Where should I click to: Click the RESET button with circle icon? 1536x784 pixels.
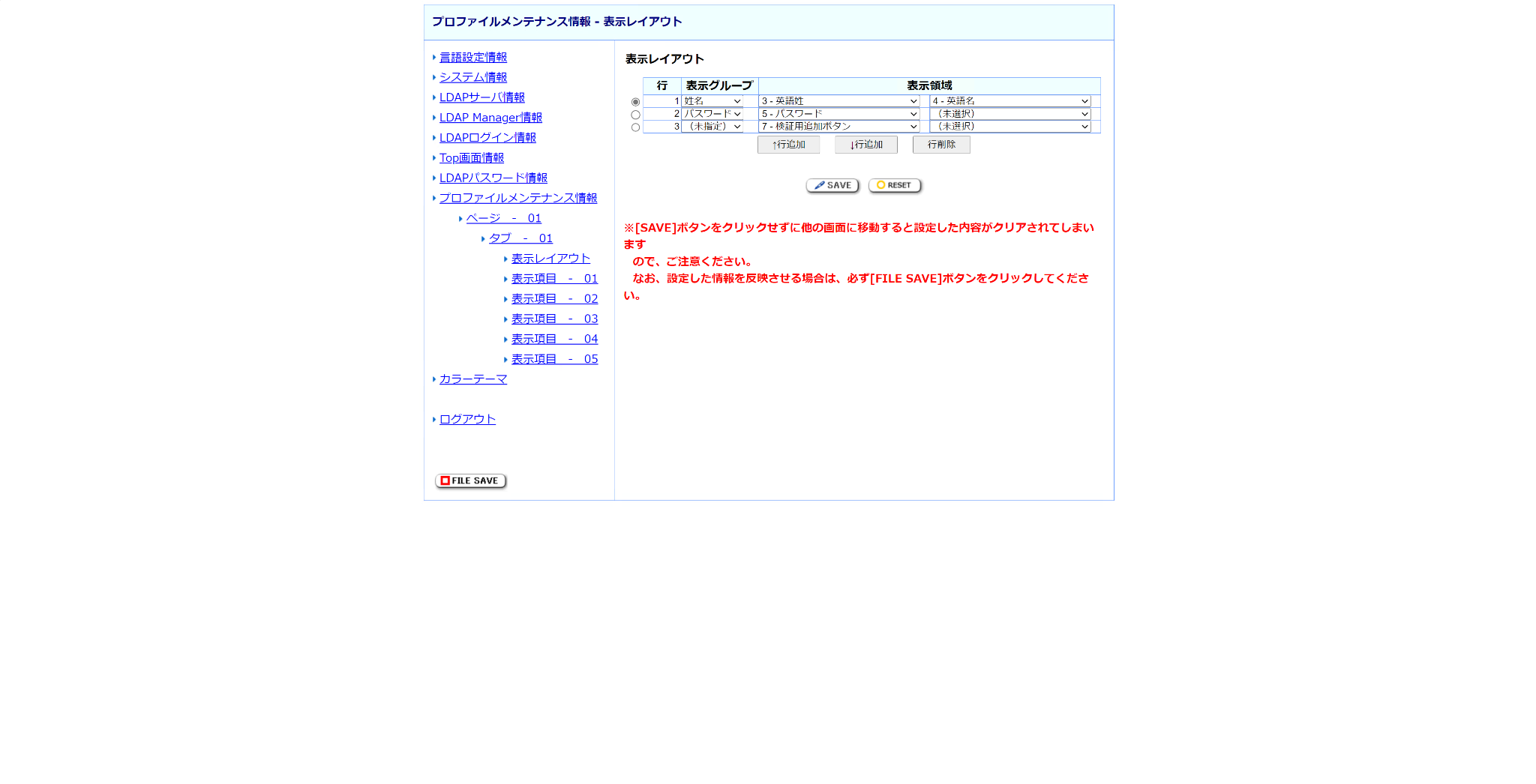(x=894, y=185)
